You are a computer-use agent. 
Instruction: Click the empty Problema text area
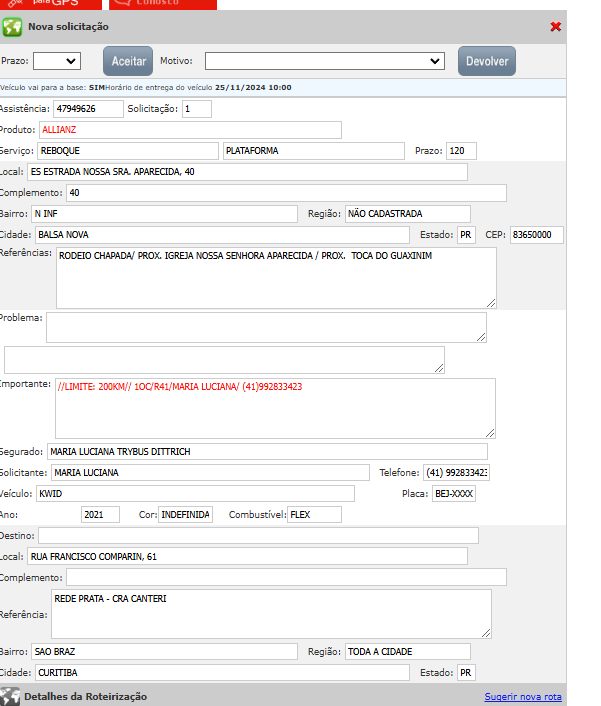265,327
